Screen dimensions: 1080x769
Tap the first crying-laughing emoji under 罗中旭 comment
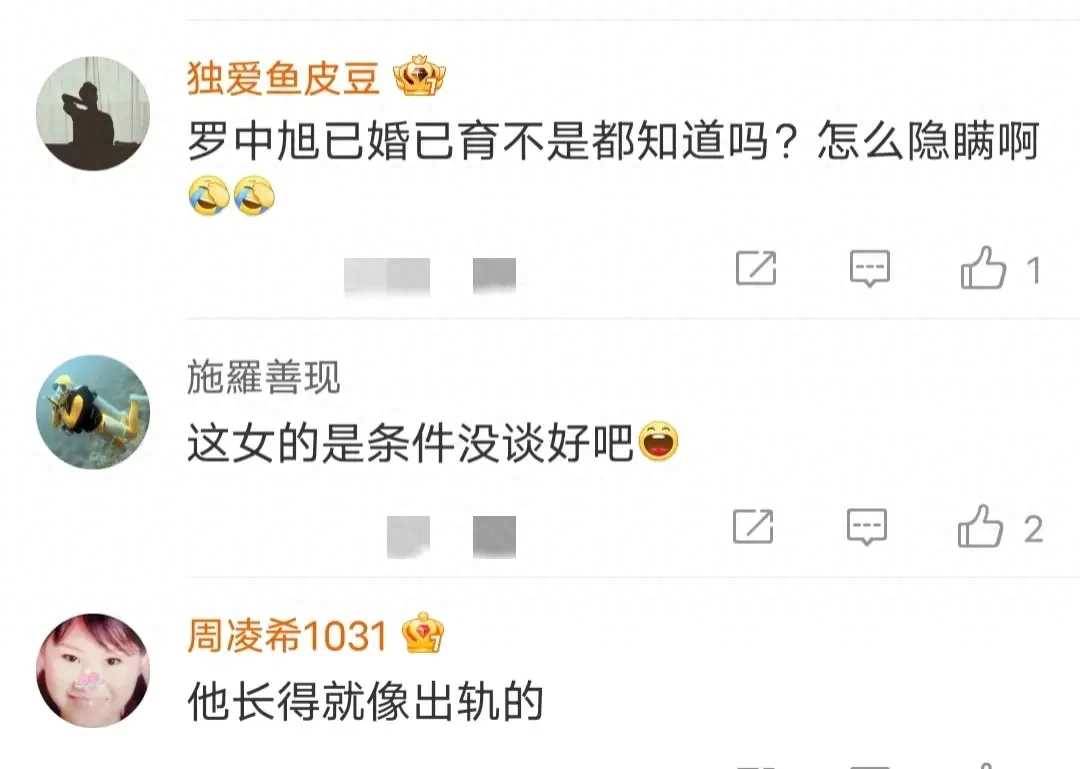click(x=209, y=195)
